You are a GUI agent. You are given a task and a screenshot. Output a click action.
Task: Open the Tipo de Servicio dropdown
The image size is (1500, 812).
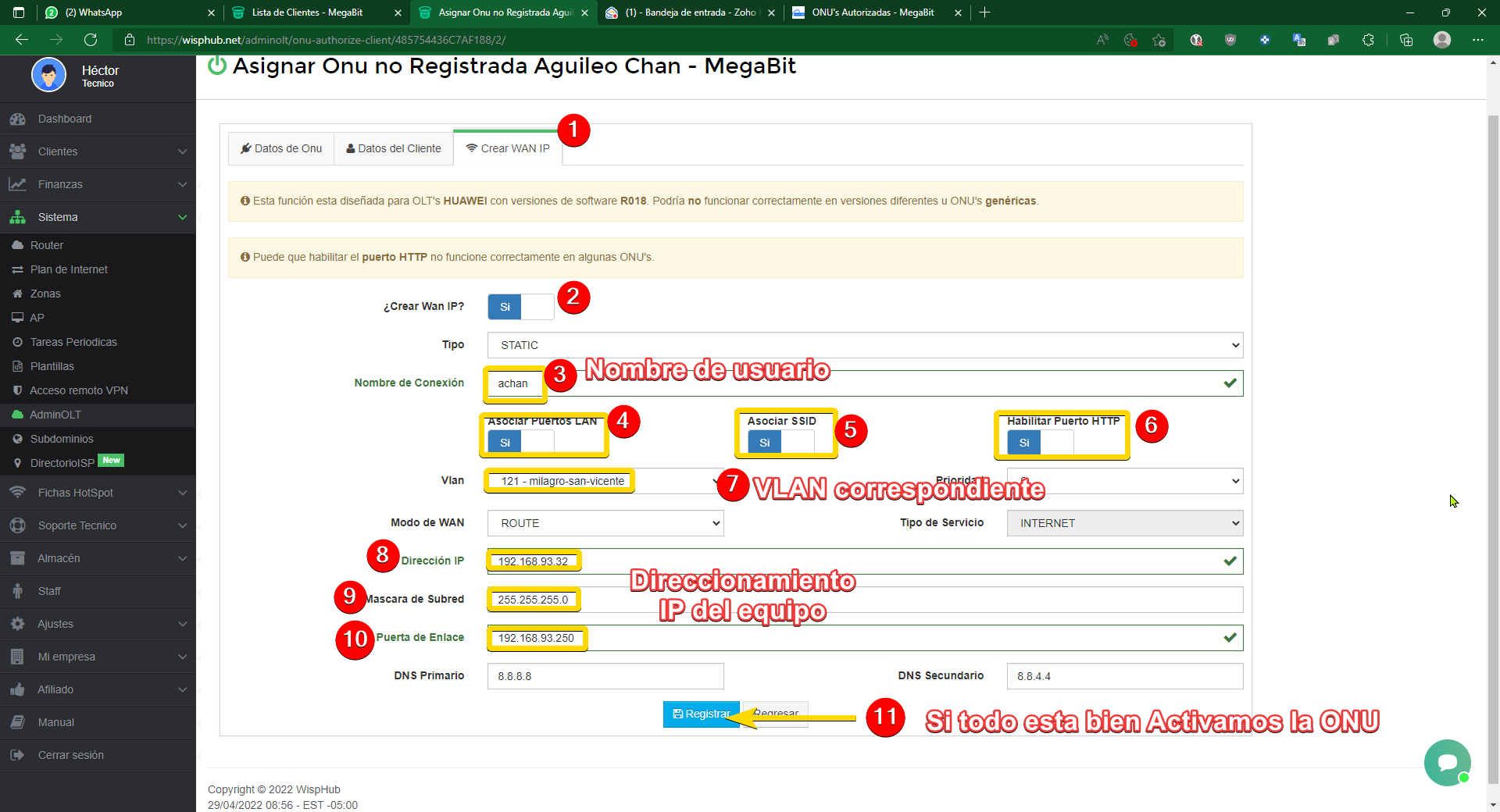point(1125,523)
